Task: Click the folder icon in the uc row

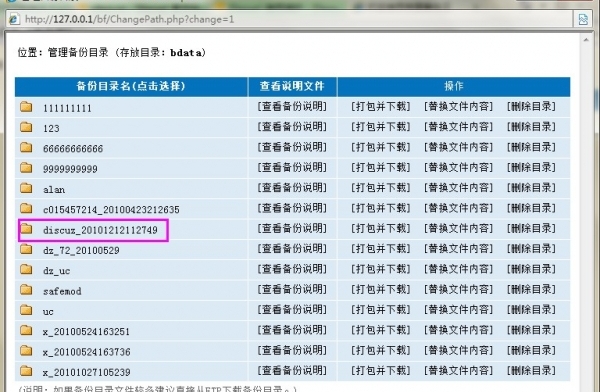Action: (x=26, y=310)
